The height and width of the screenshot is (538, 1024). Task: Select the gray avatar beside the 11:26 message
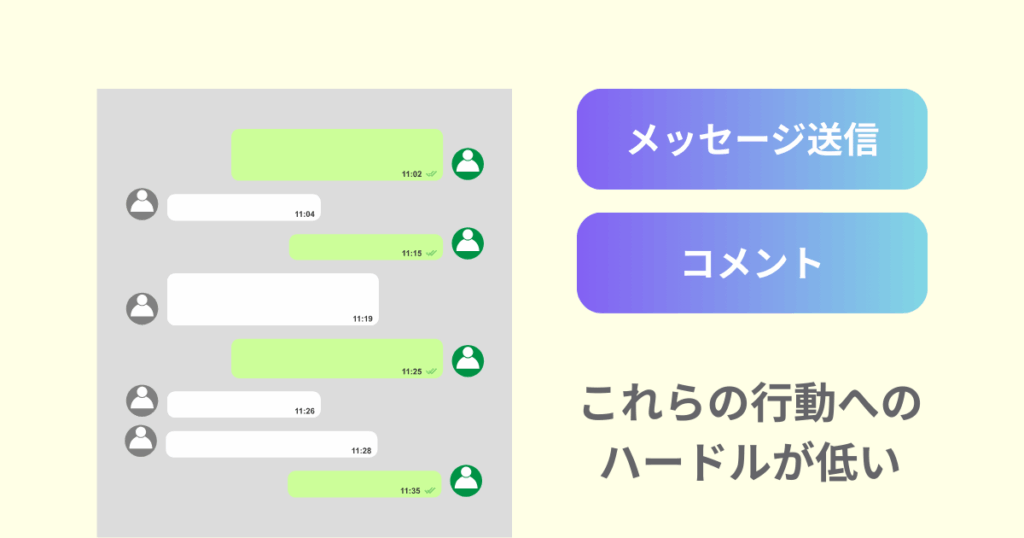[142, 400]
